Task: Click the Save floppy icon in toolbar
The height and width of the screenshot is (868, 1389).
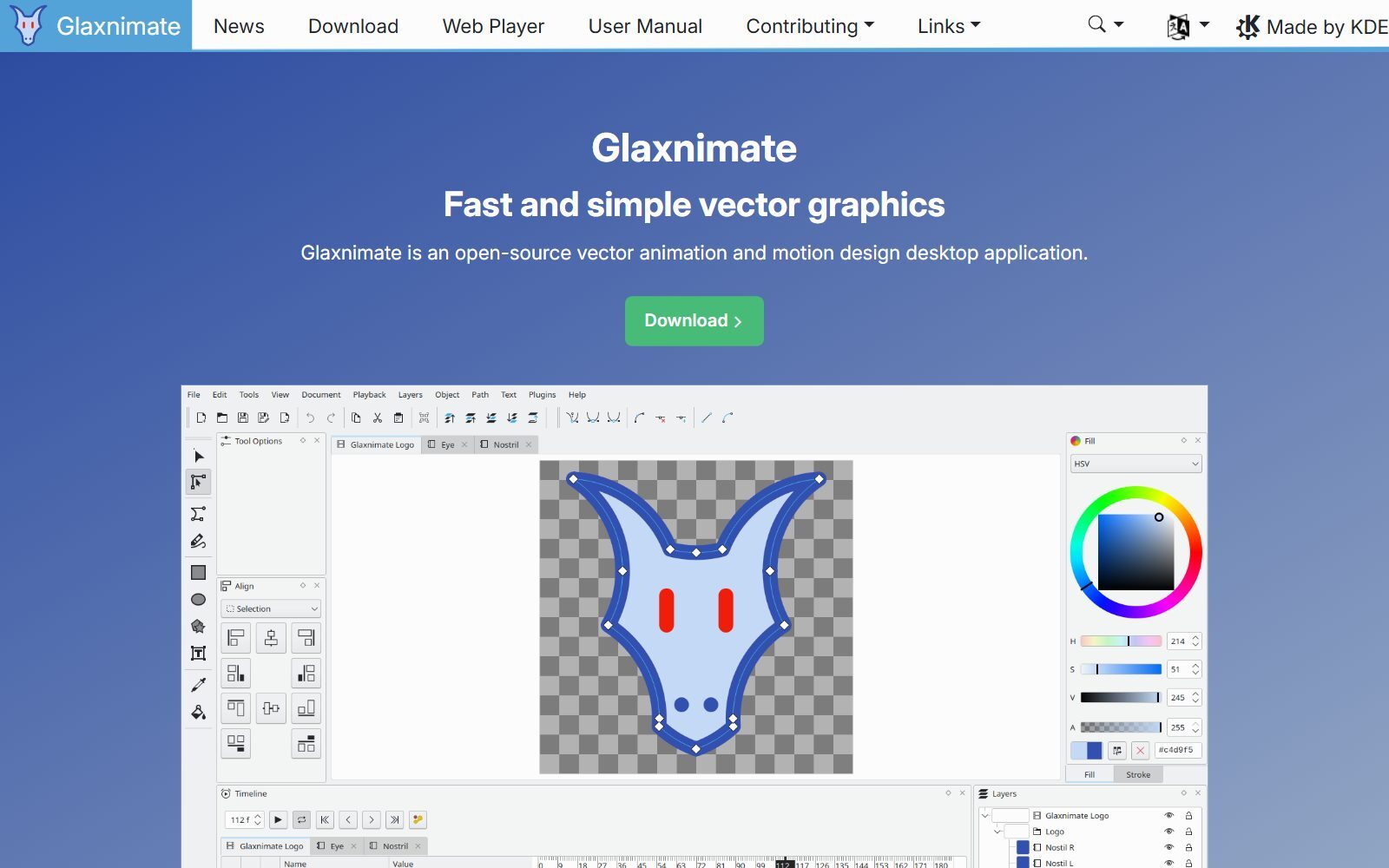Action: (x=243, y=418)
